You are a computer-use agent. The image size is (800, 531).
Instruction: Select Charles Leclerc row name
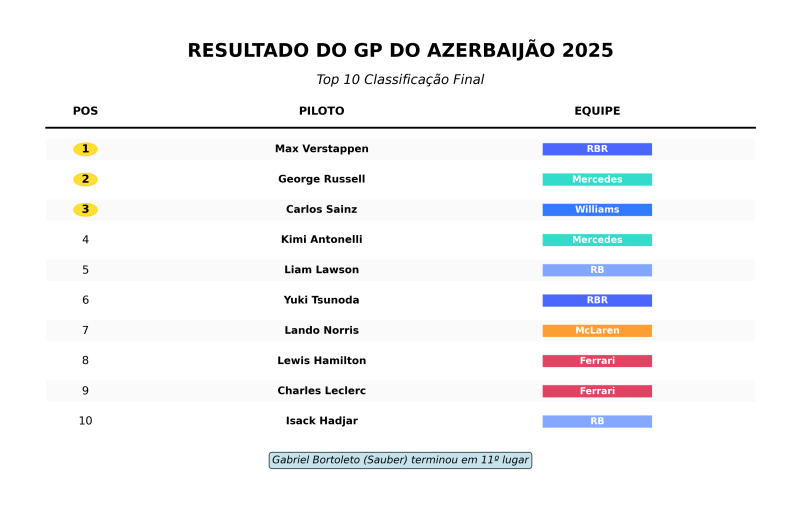pos(322,391)
